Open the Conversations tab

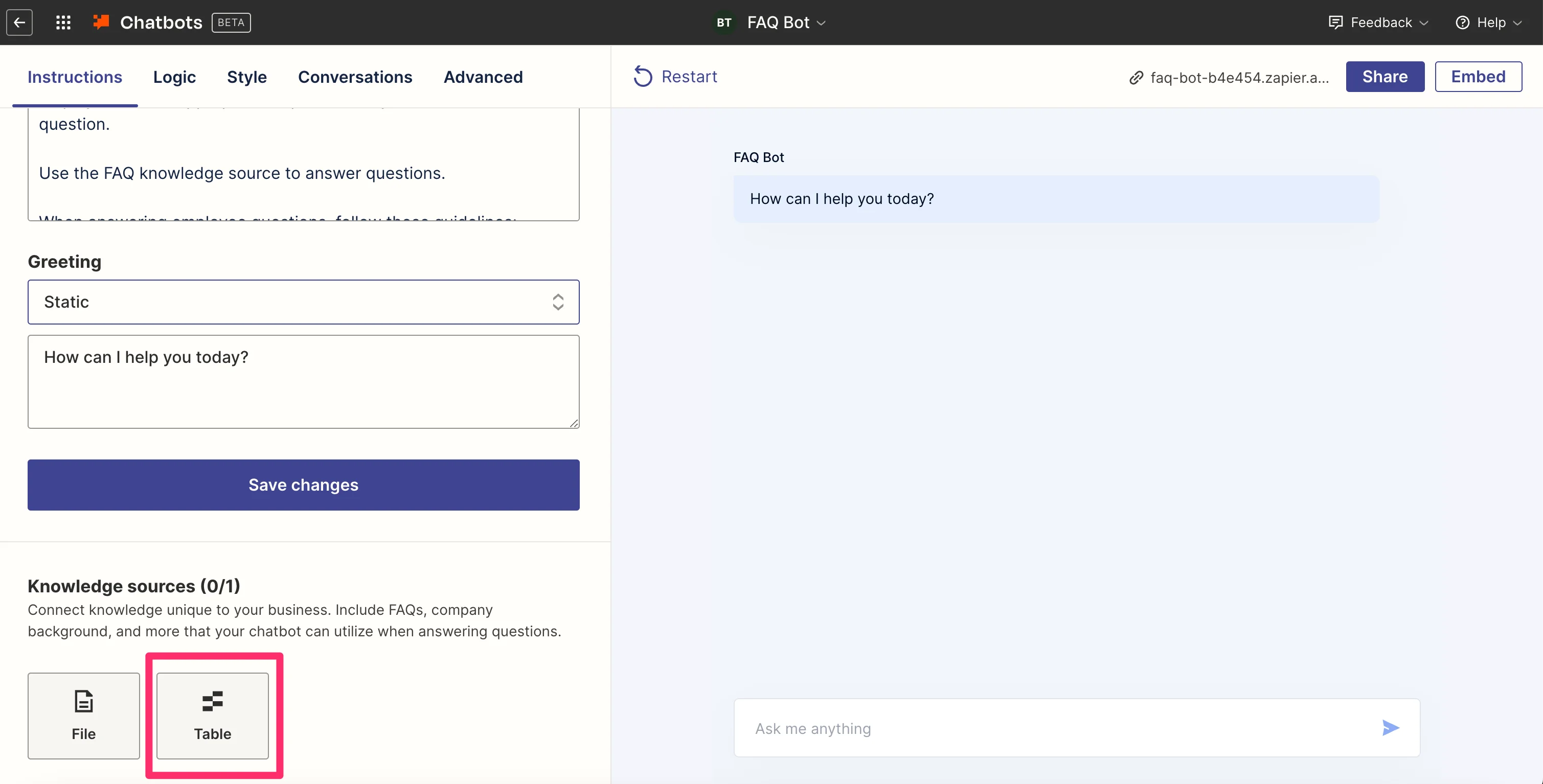tap(355, 77)
